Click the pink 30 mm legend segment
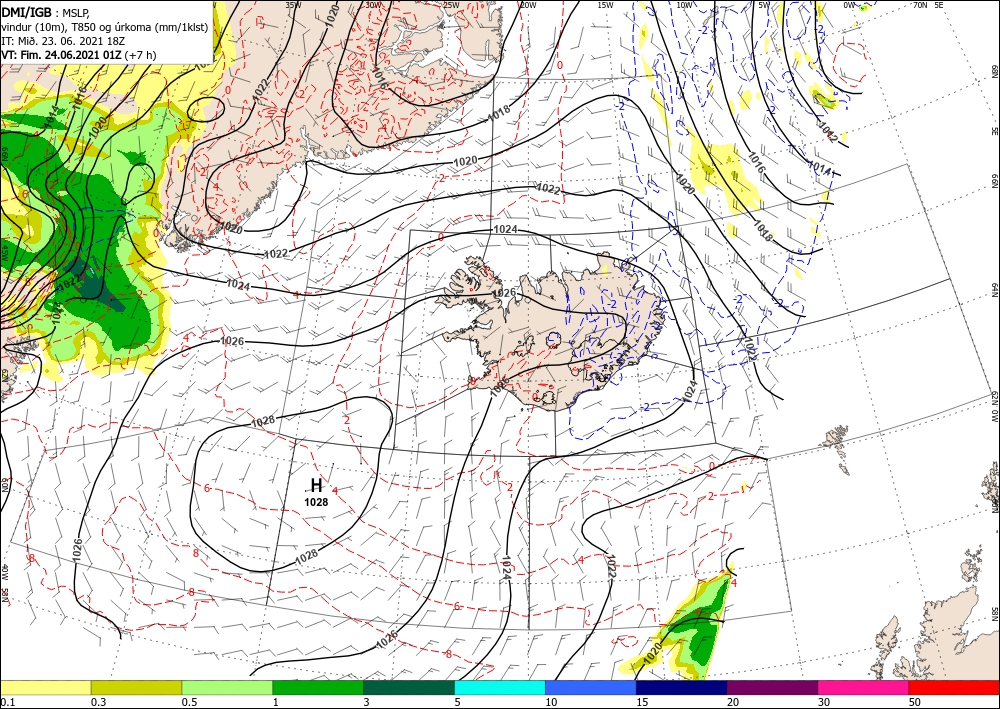Image resolution: width=1000 pixels, height=709 pixels. coord(864,687)
